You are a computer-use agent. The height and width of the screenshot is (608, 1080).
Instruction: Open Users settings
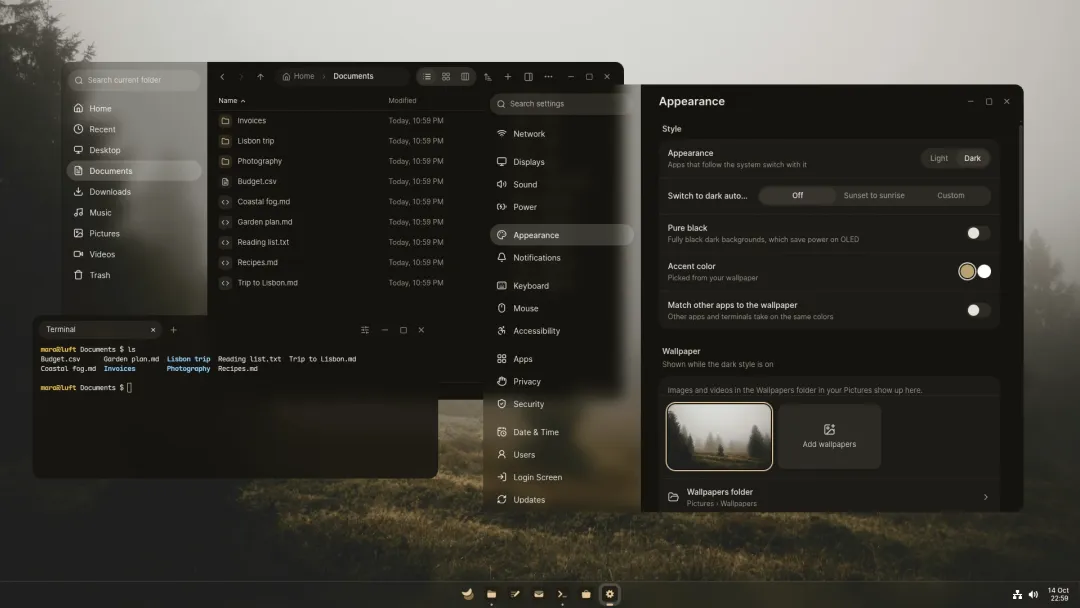561,454
